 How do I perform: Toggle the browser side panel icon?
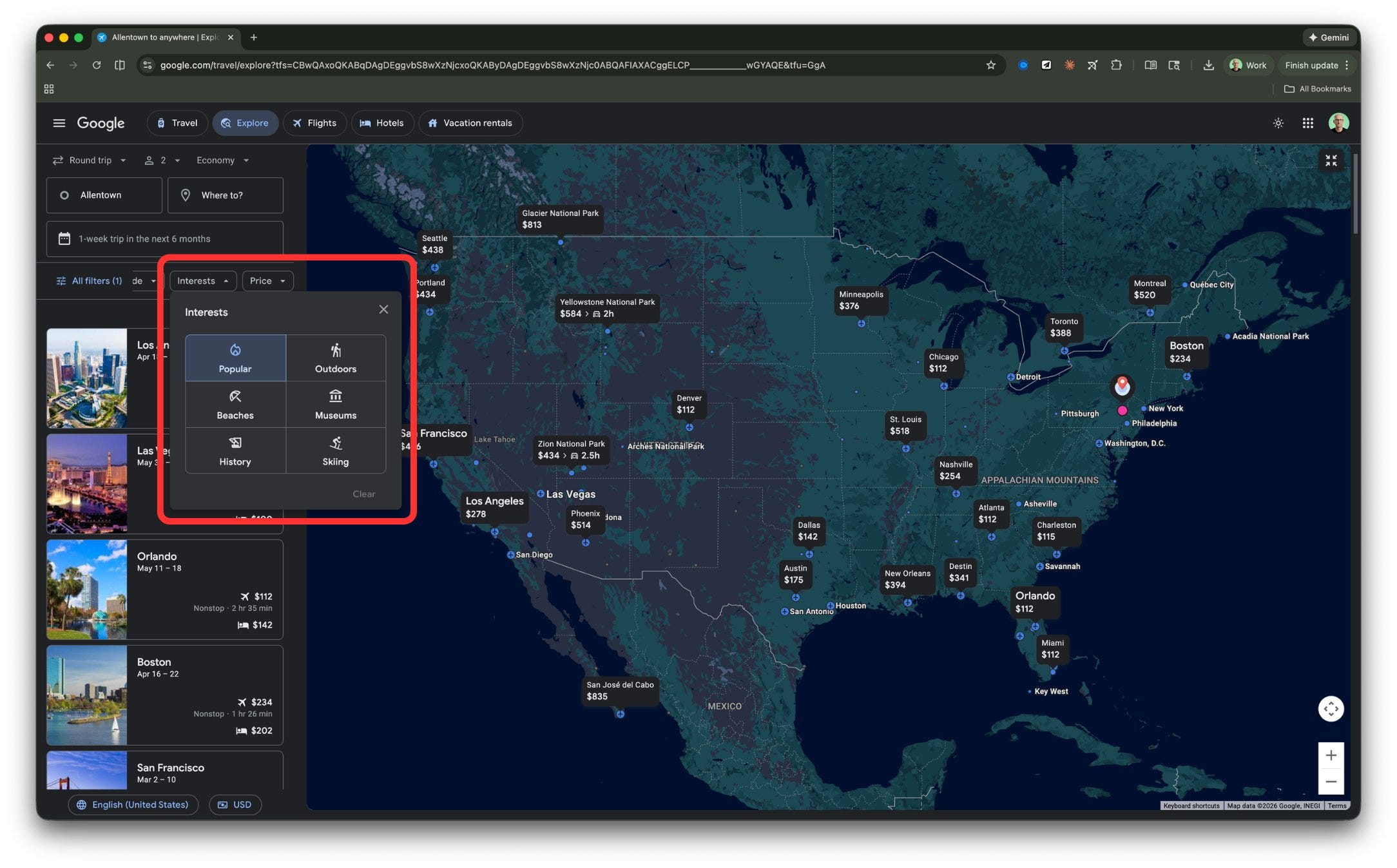tap(120, 65)
